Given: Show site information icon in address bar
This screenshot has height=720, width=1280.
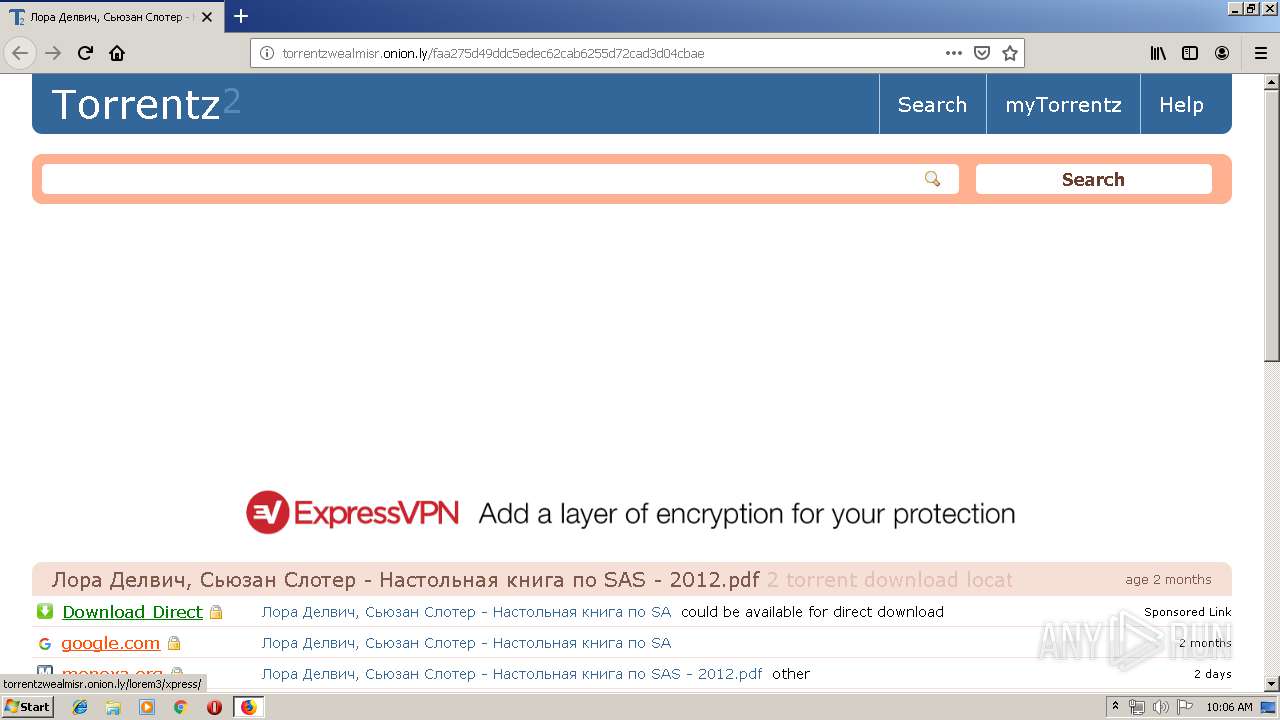Looking at the screenshot, I should [267, 53].
